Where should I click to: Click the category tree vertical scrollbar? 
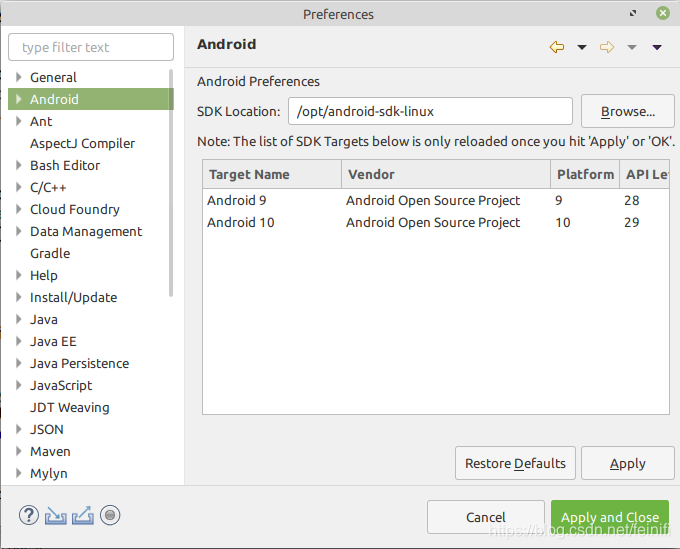coord(171,183)
